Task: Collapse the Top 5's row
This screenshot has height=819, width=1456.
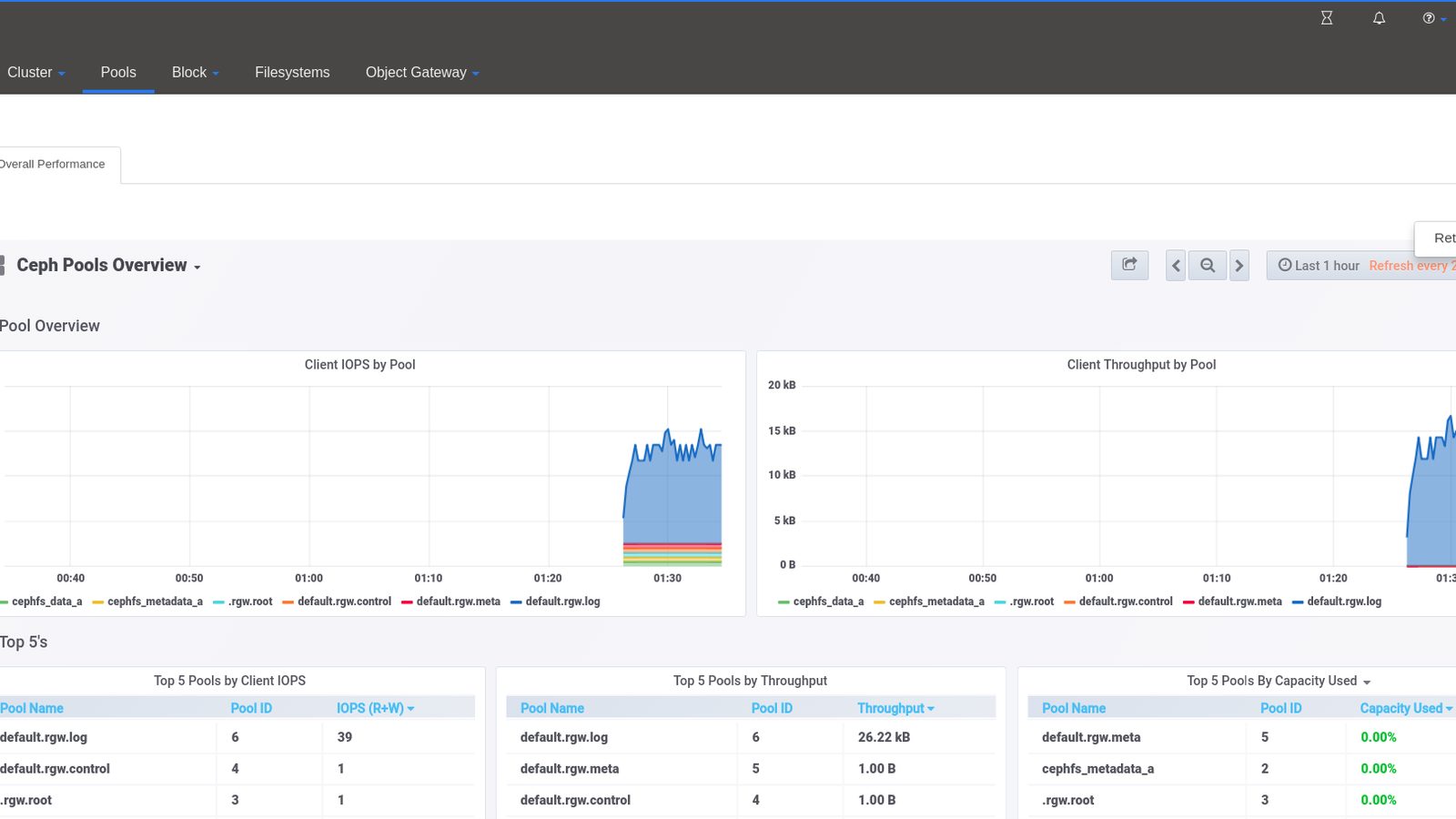Action: click(24, 642)
